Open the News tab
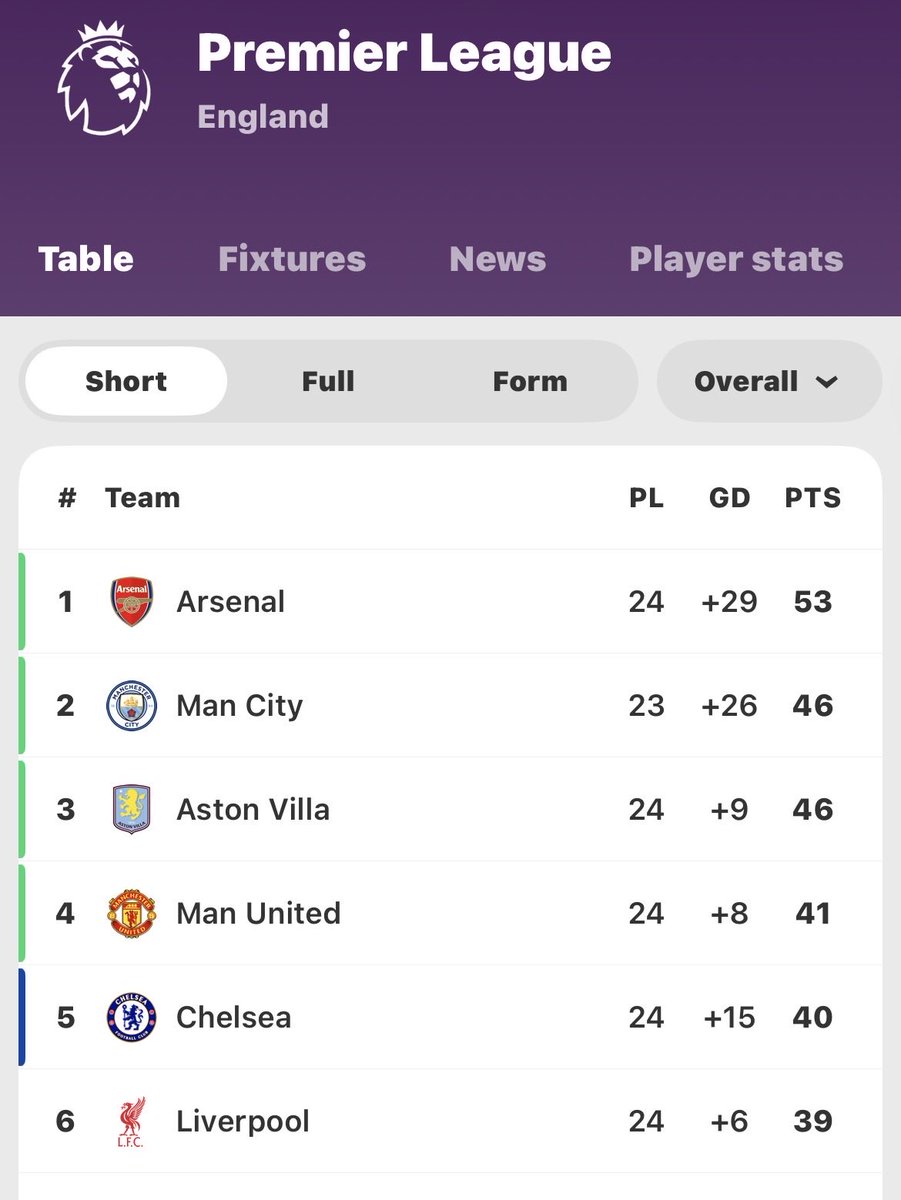The image size is (901, 1200). coord(497,259)
